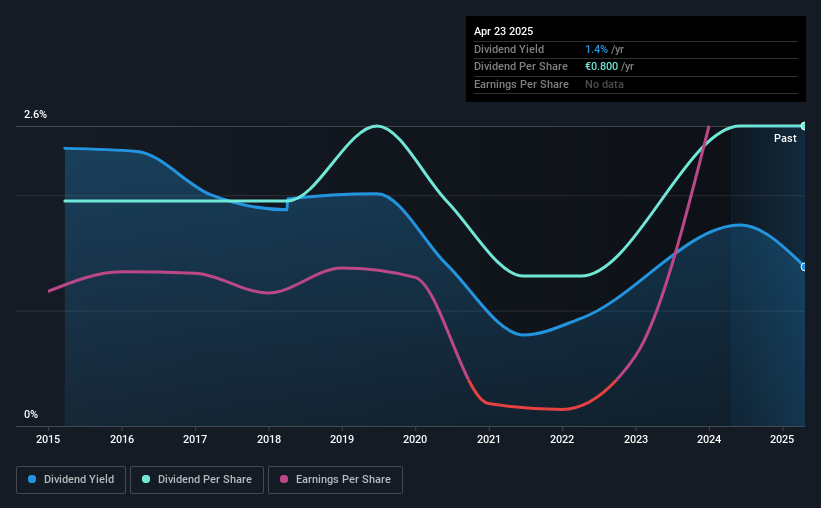The image size is (821, 508).
Task: Click the 2025 x-axis label
Action: 782,439
